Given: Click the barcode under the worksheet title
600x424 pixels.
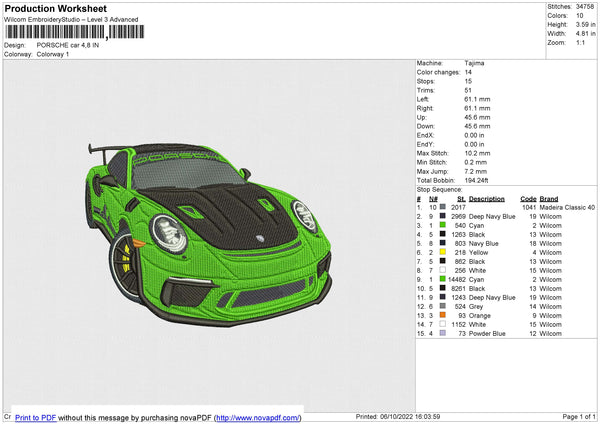Looking at the screenshot, I should (x=75, y=32).
